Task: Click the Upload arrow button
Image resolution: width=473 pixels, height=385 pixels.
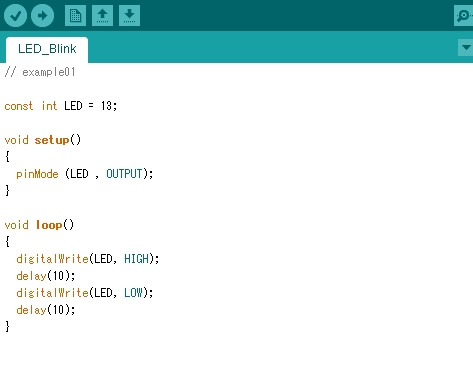Action: (42, 15)
